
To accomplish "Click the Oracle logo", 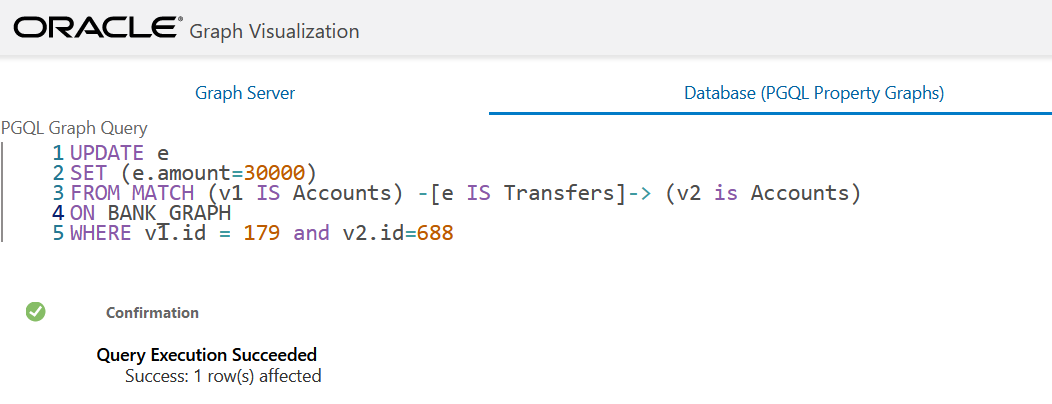I will click(98, 28).
